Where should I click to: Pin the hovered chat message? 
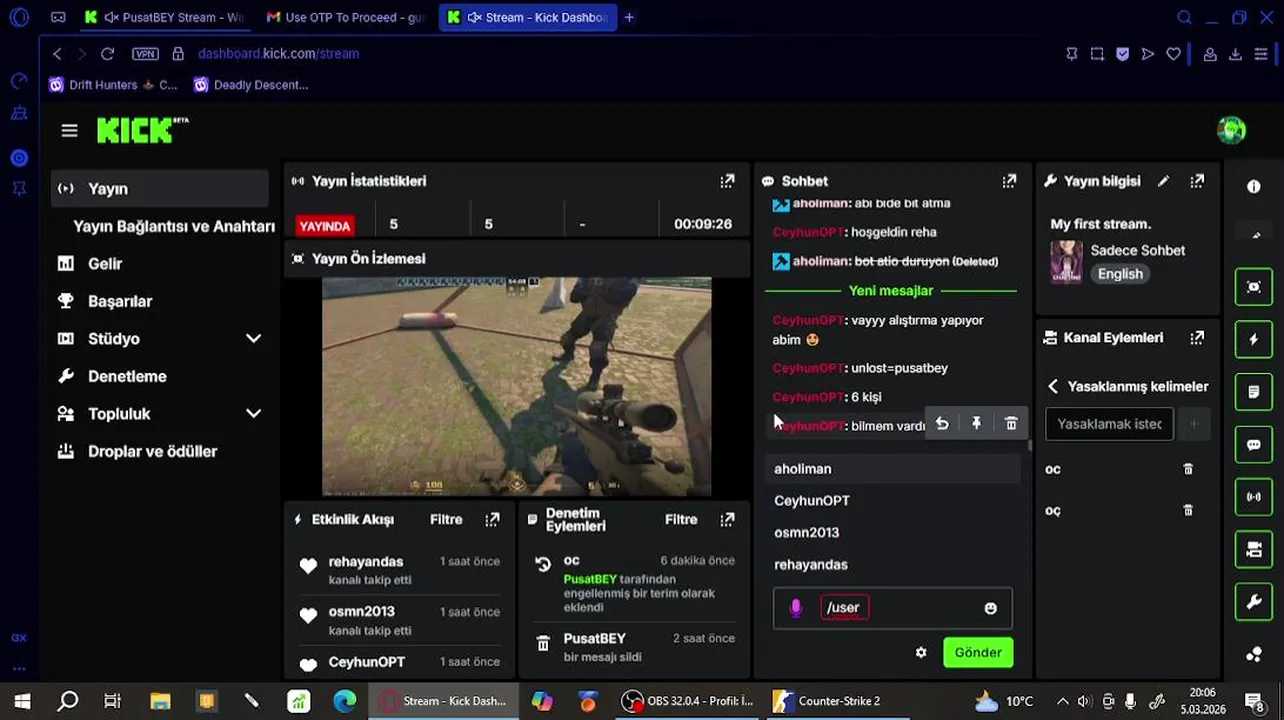coord(977,424)
